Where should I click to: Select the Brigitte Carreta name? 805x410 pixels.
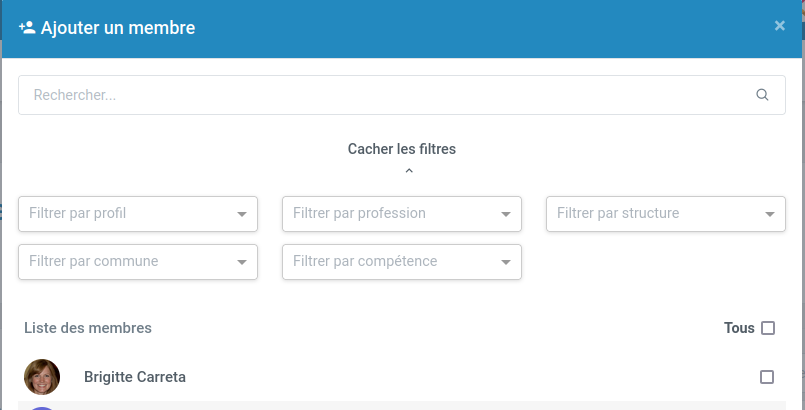[x=135, y=377]
